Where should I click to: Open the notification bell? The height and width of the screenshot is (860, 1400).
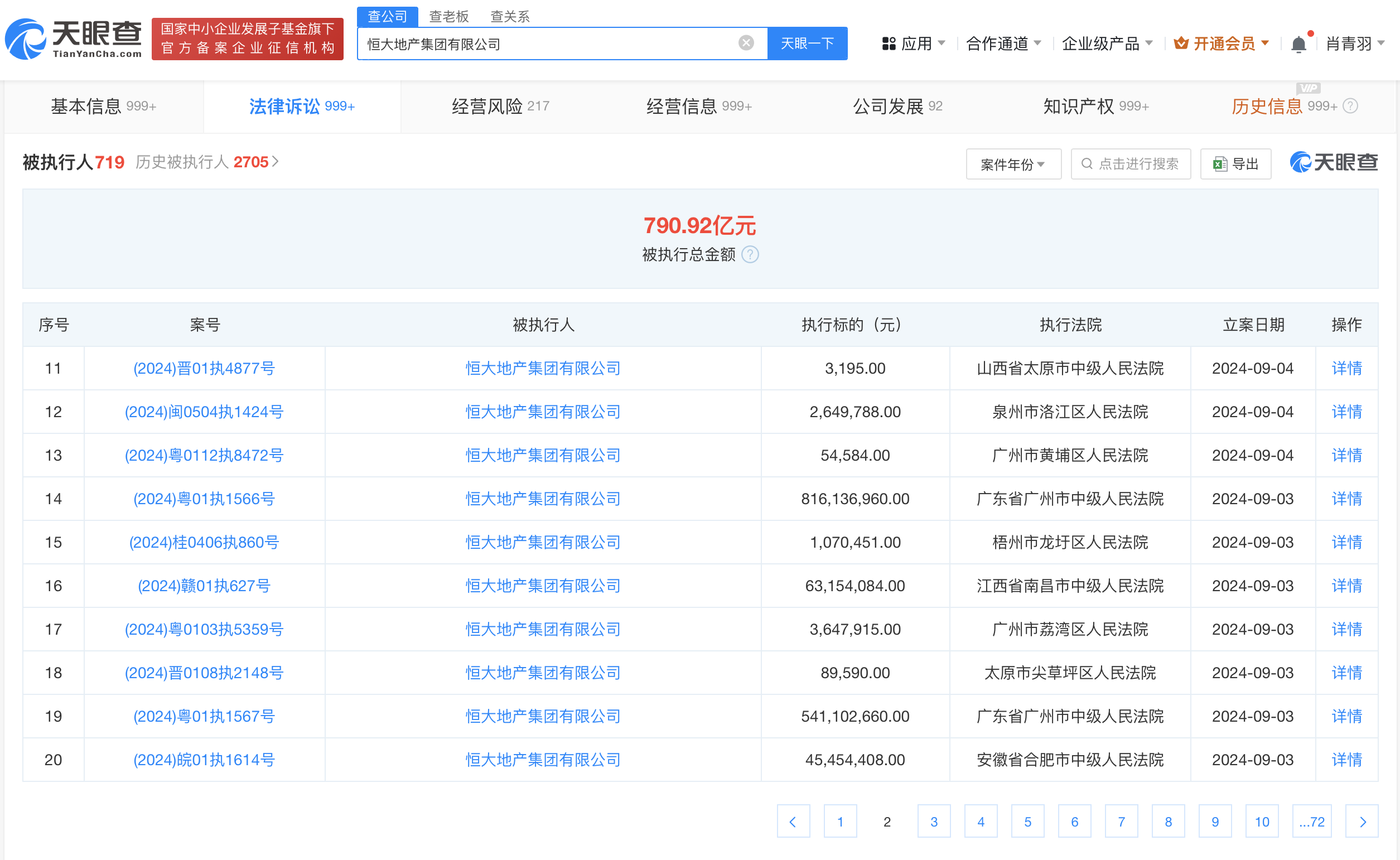pyautogui.click(x=1298, y=44)
